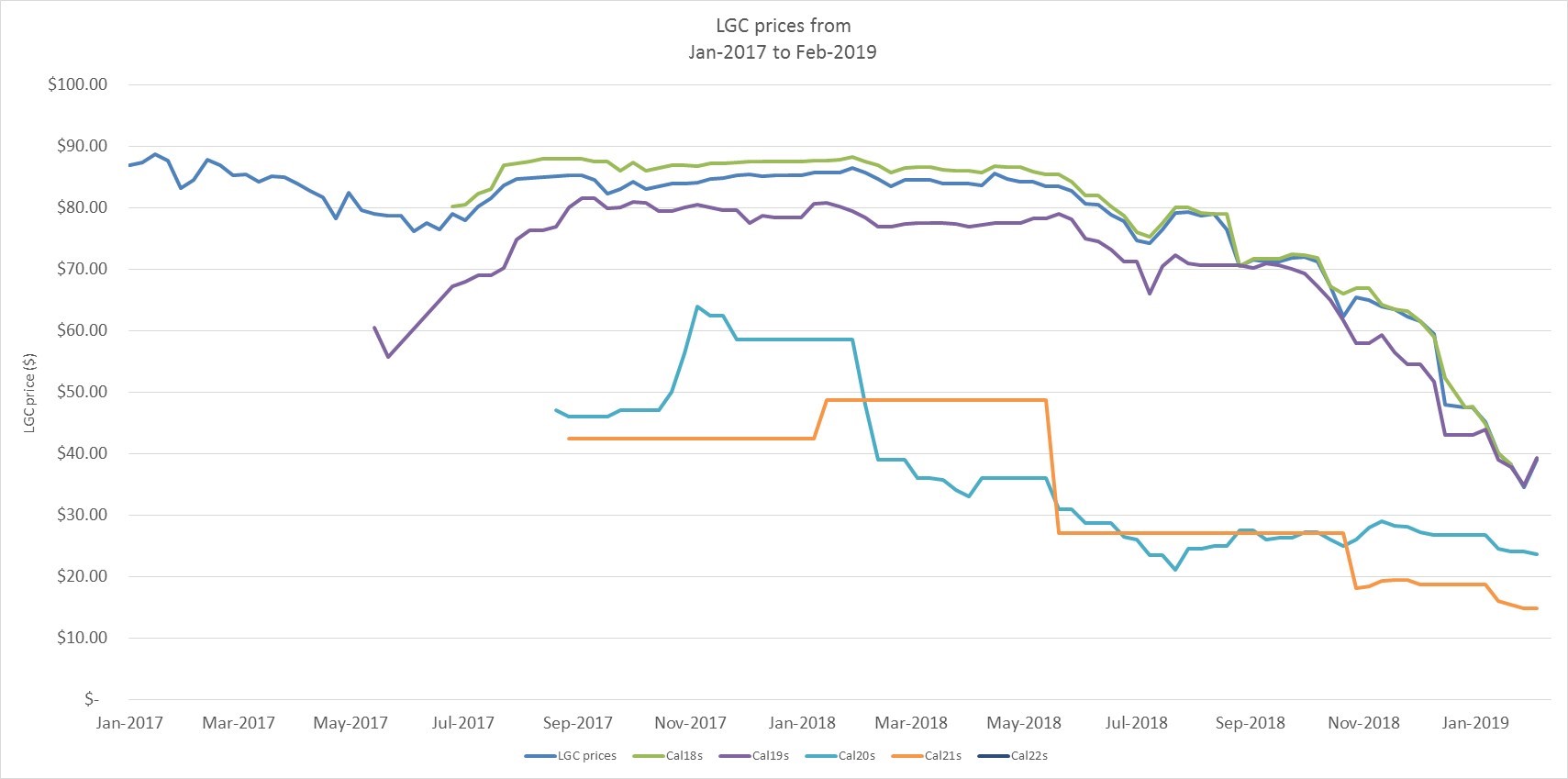Click the $10.00 y-axis label
1568x779 pixels.
(x=83, y=638)
